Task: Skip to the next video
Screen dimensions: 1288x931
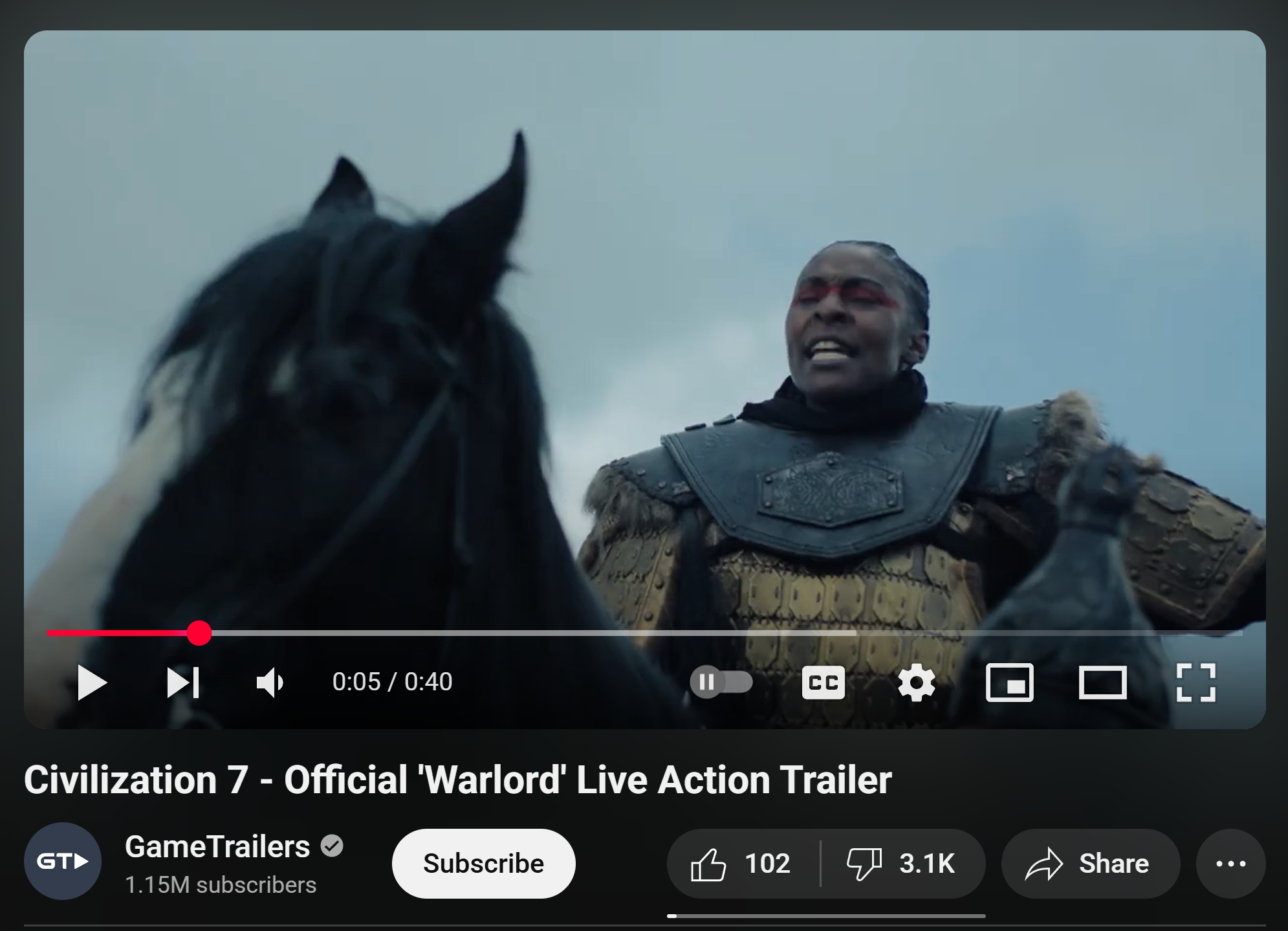Action: tap(183, 682)
